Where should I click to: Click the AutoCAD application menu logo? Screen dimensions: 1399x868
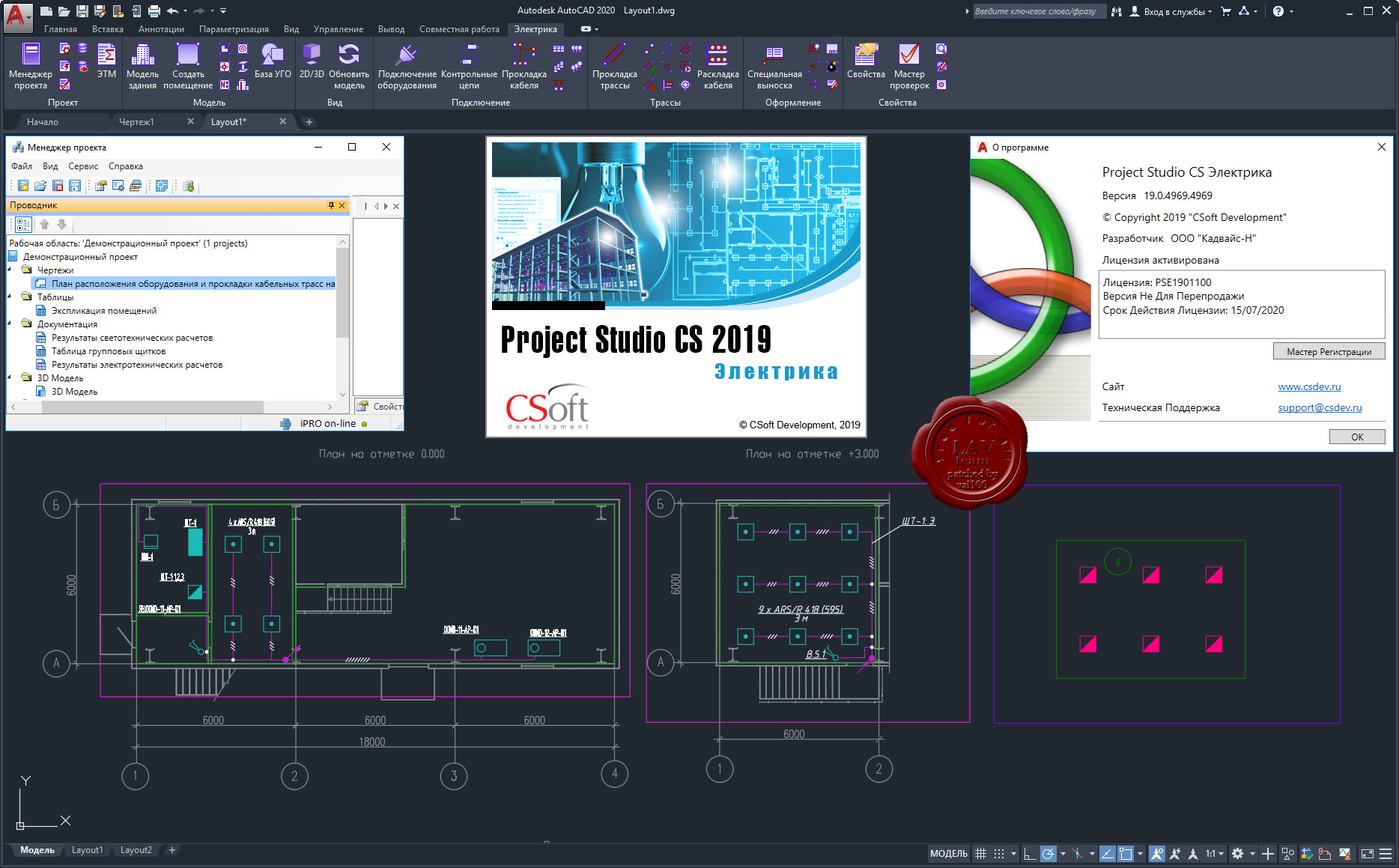click(x=18, y=16)
